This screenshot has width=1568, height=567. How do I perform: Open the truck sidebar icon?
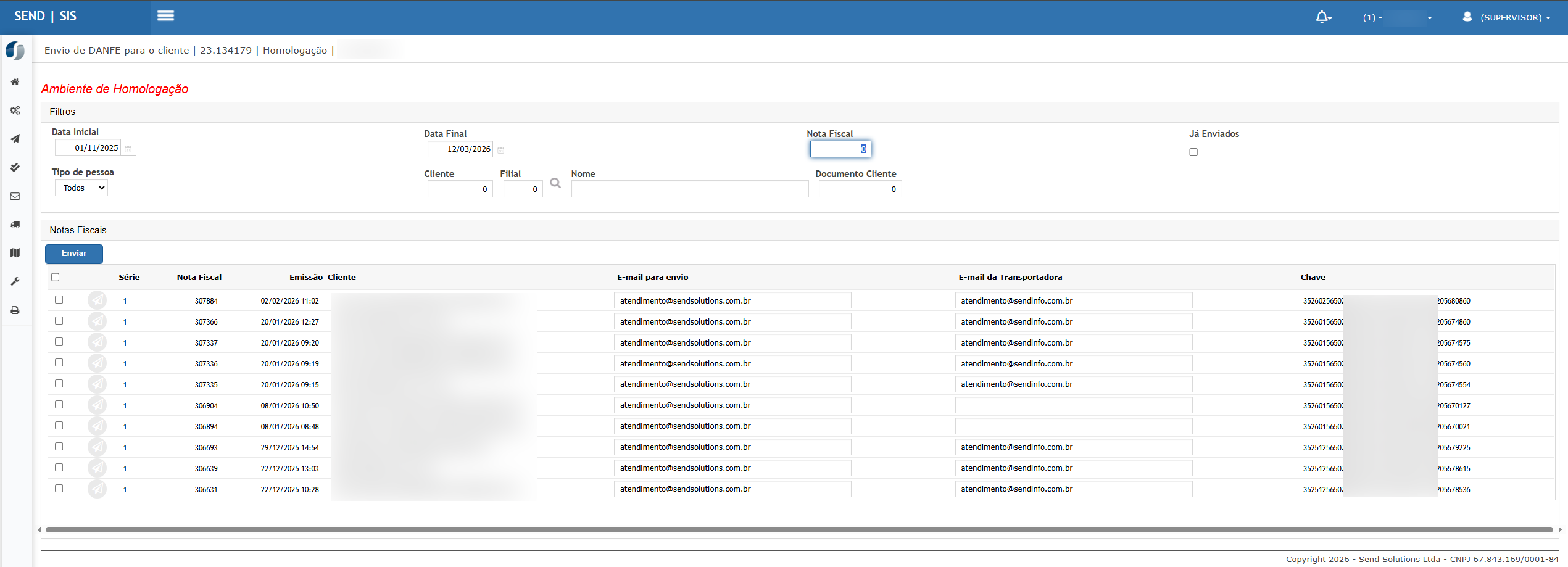pyautogui.click(x=15, y=225)
